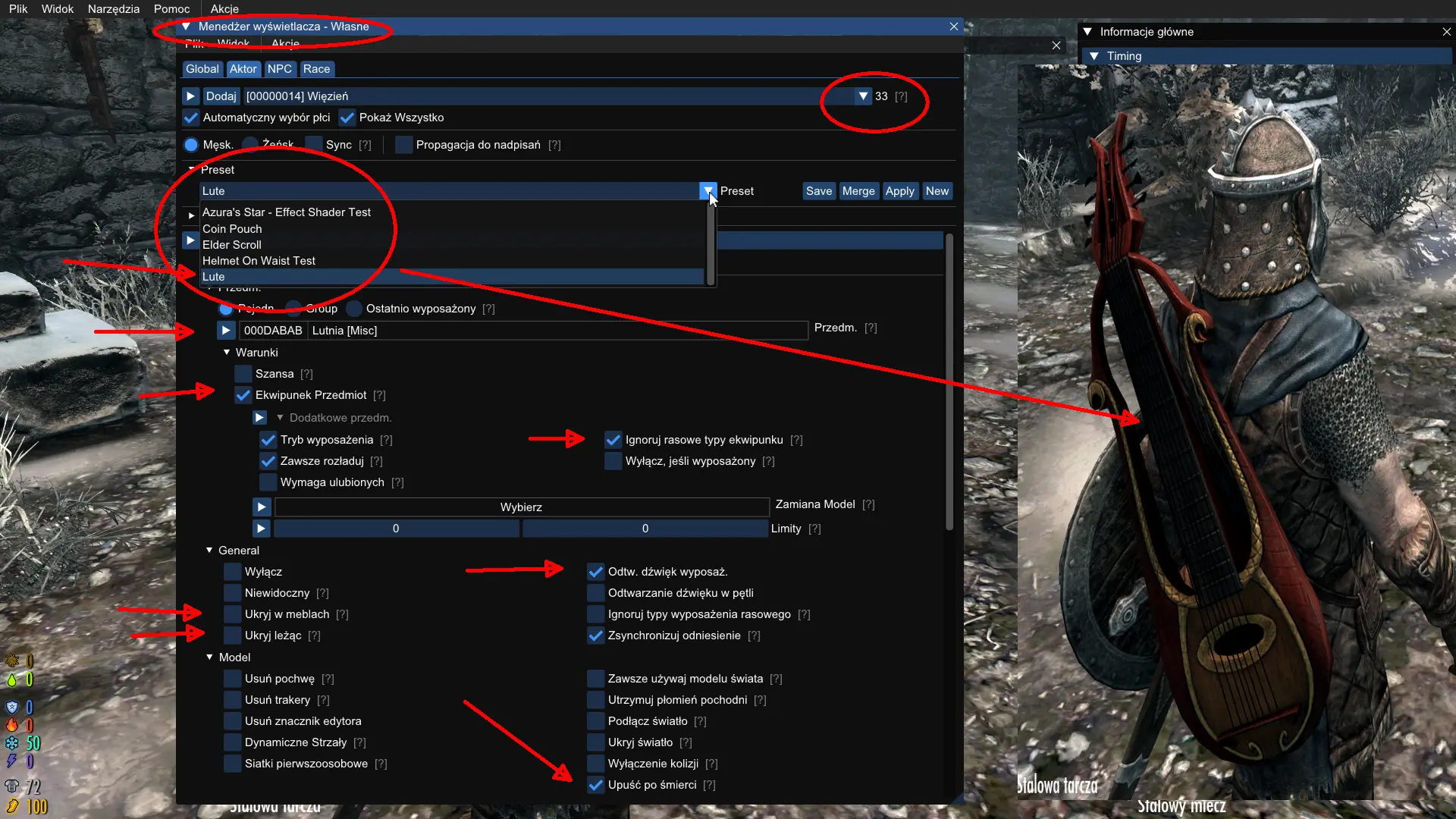
Task: Click the help marker next to Zamiana Model
Action: click(869, 504)
